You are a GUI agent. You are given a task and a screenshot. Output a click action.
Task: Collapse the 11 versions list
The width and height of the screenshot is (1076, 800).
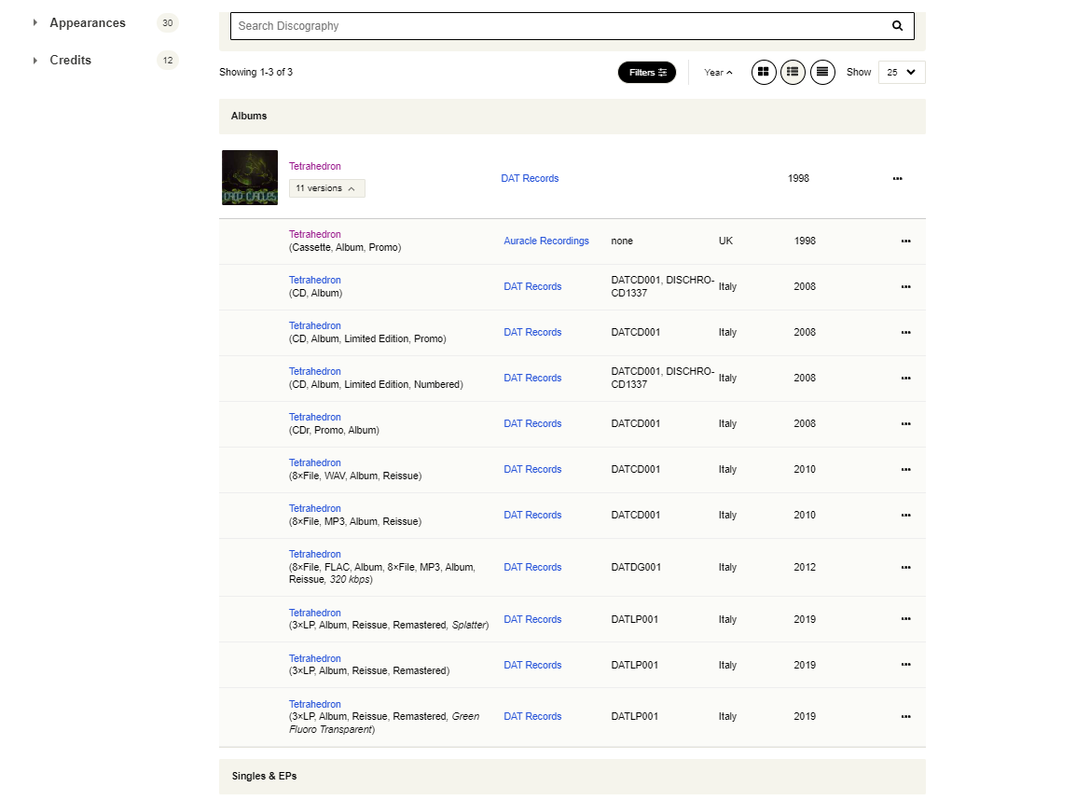327,188
